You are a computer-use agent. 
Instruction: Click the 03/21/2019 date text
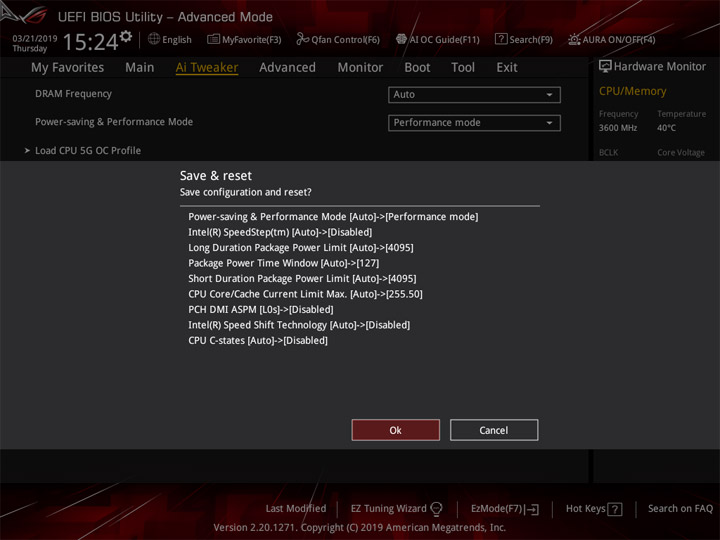pyautogui.click(x=34, y=39)
